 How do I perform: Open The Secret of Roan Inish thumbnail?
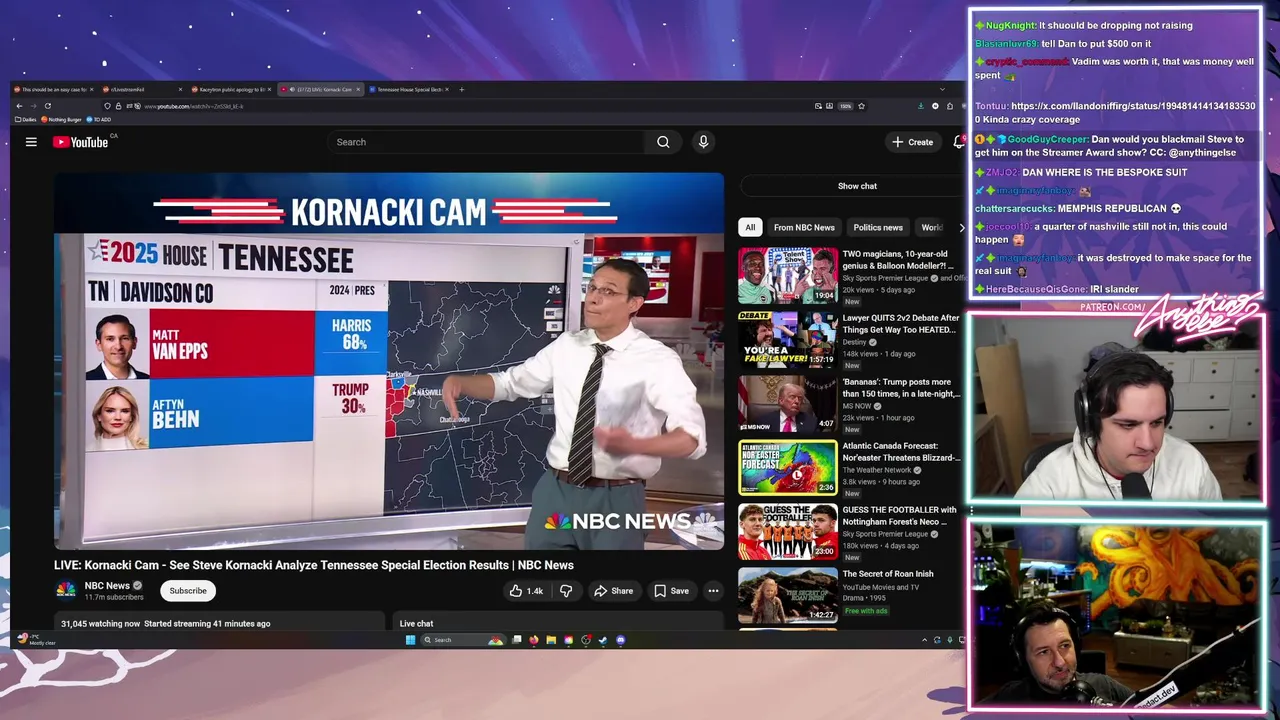pos(788,595)
